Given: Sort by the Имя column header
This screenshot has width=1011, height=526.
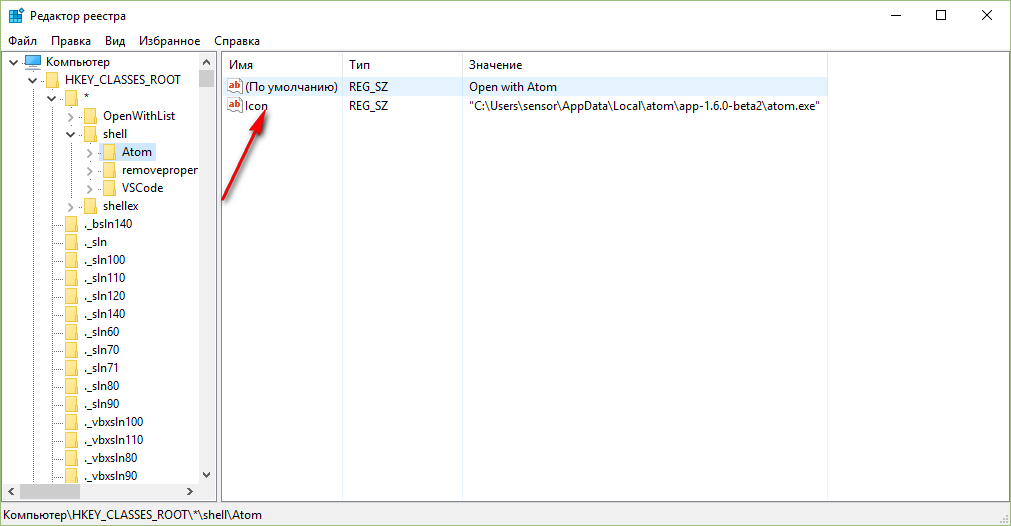Looking at the screenshot, I should click(x=282, y=65).
